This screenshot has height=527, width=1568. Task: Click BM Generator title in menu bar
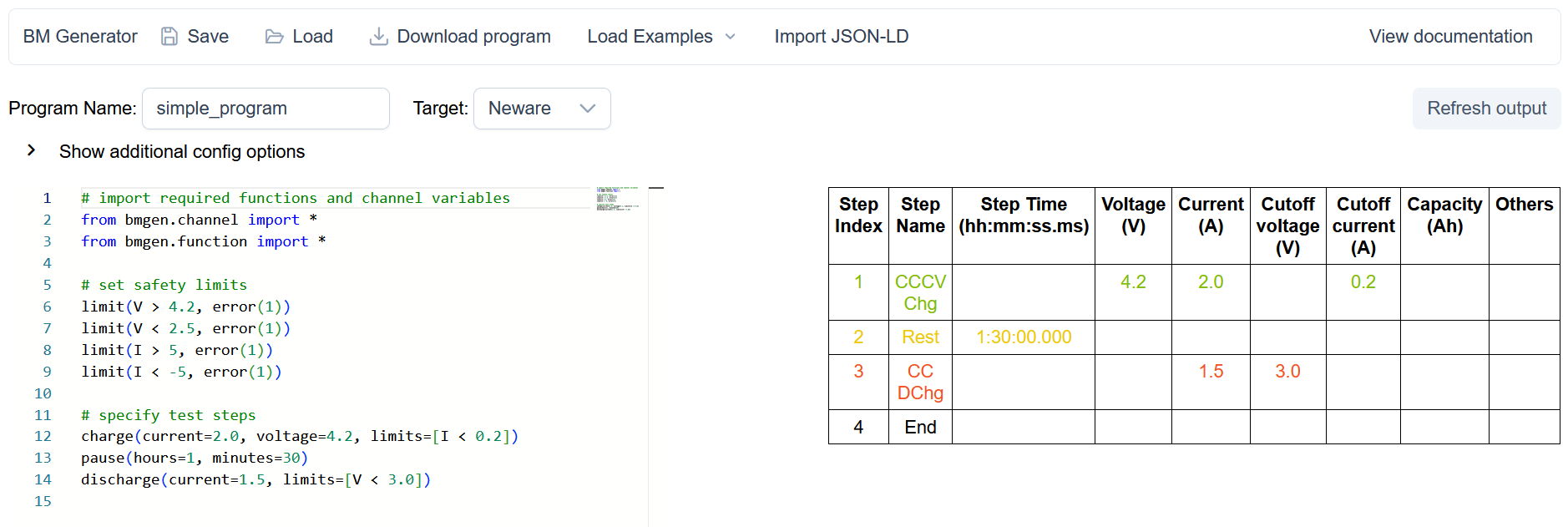coord(80,37)
